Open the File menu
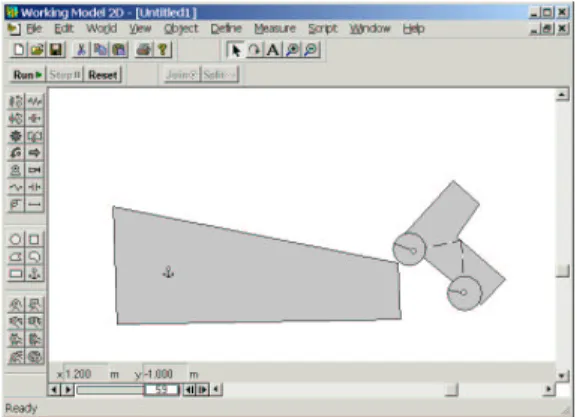The image size is (577, 417). [x=34, y=29]
